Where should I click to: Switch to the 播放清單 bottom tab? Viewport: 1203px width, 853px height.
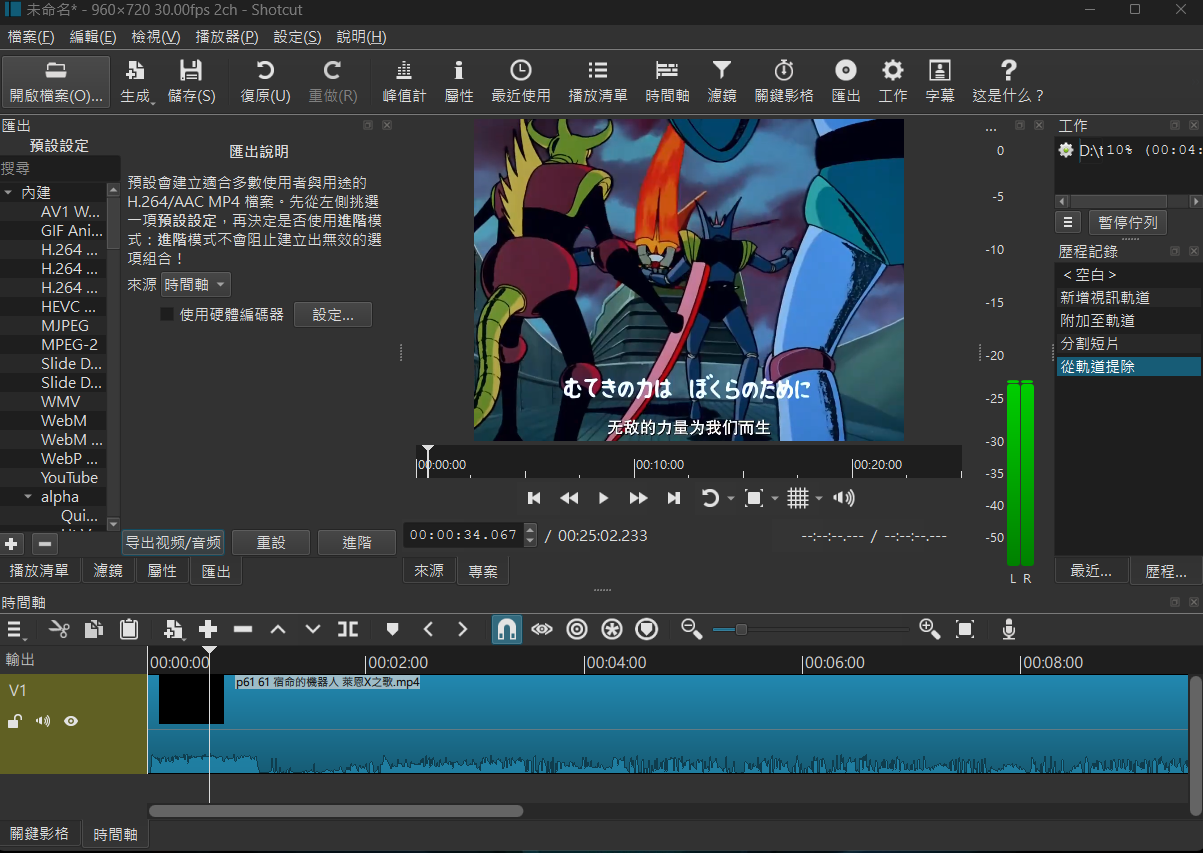[x=39, y=571]
